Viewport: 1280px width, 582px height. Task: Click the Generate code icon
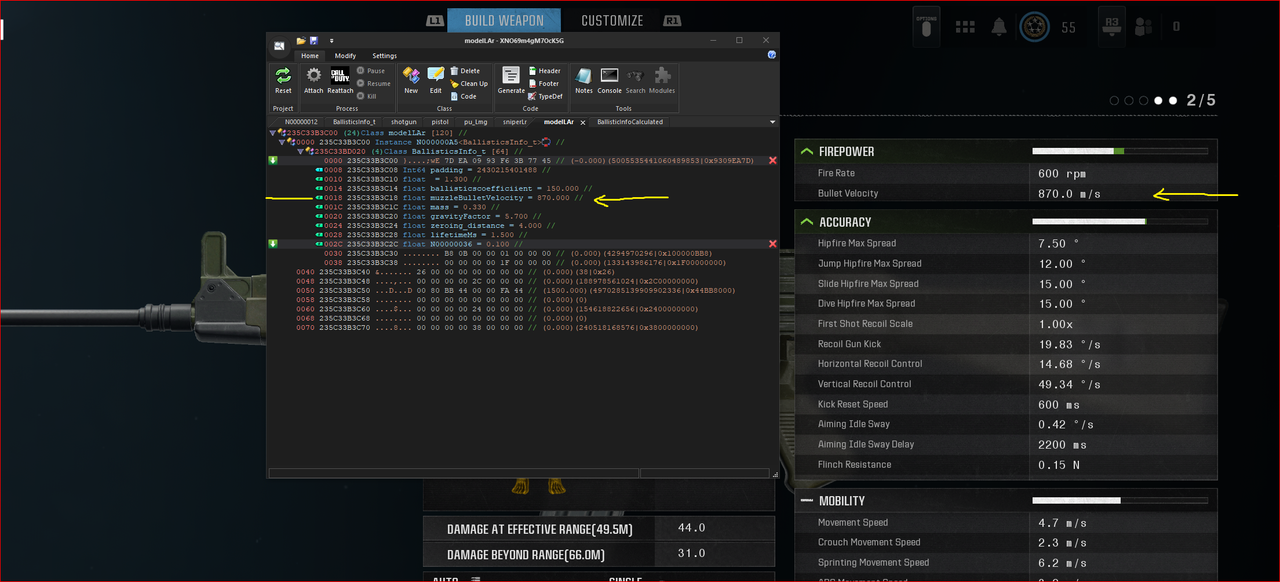click(x=511, y=76)
